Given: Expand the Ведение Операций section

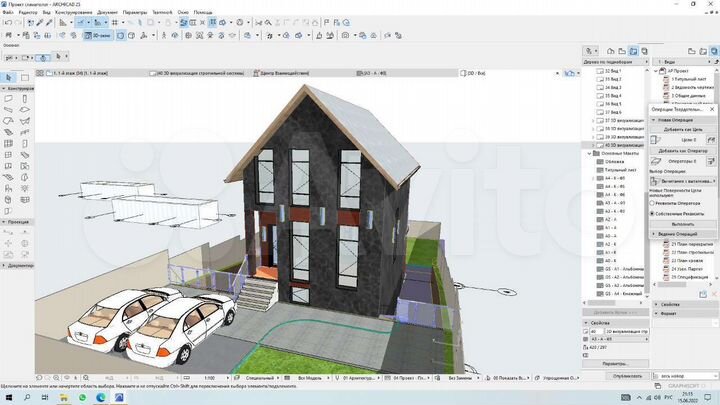Looking at the screenshot, I should tap(654, 234).
